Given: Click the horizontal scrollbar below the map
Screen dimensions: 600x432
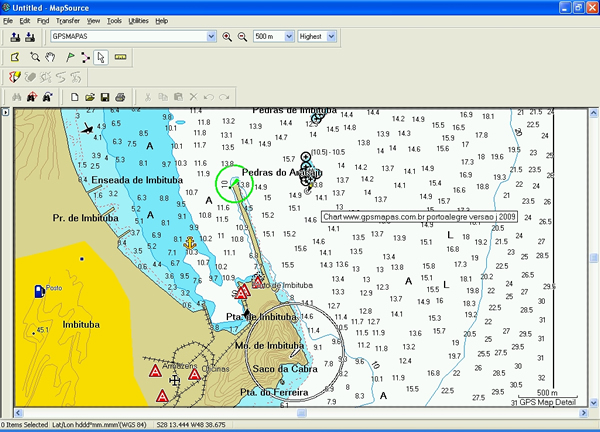Looking at the screenshot, I should (300, 412).
